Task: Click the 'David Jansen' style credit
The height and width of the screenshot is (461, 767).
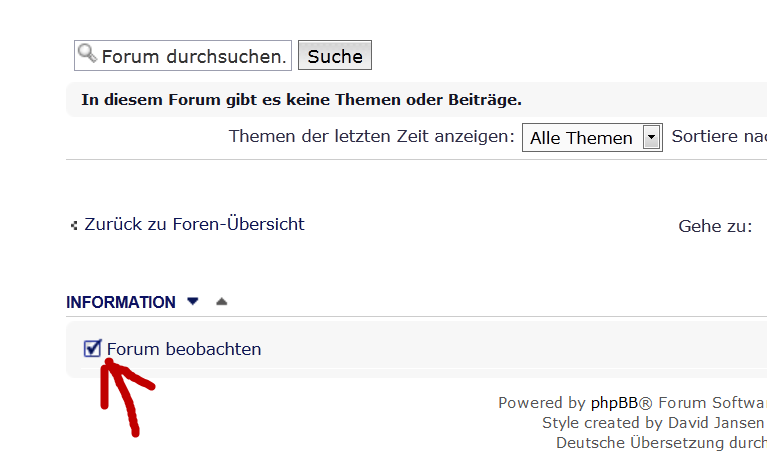Action: point(715,423)
